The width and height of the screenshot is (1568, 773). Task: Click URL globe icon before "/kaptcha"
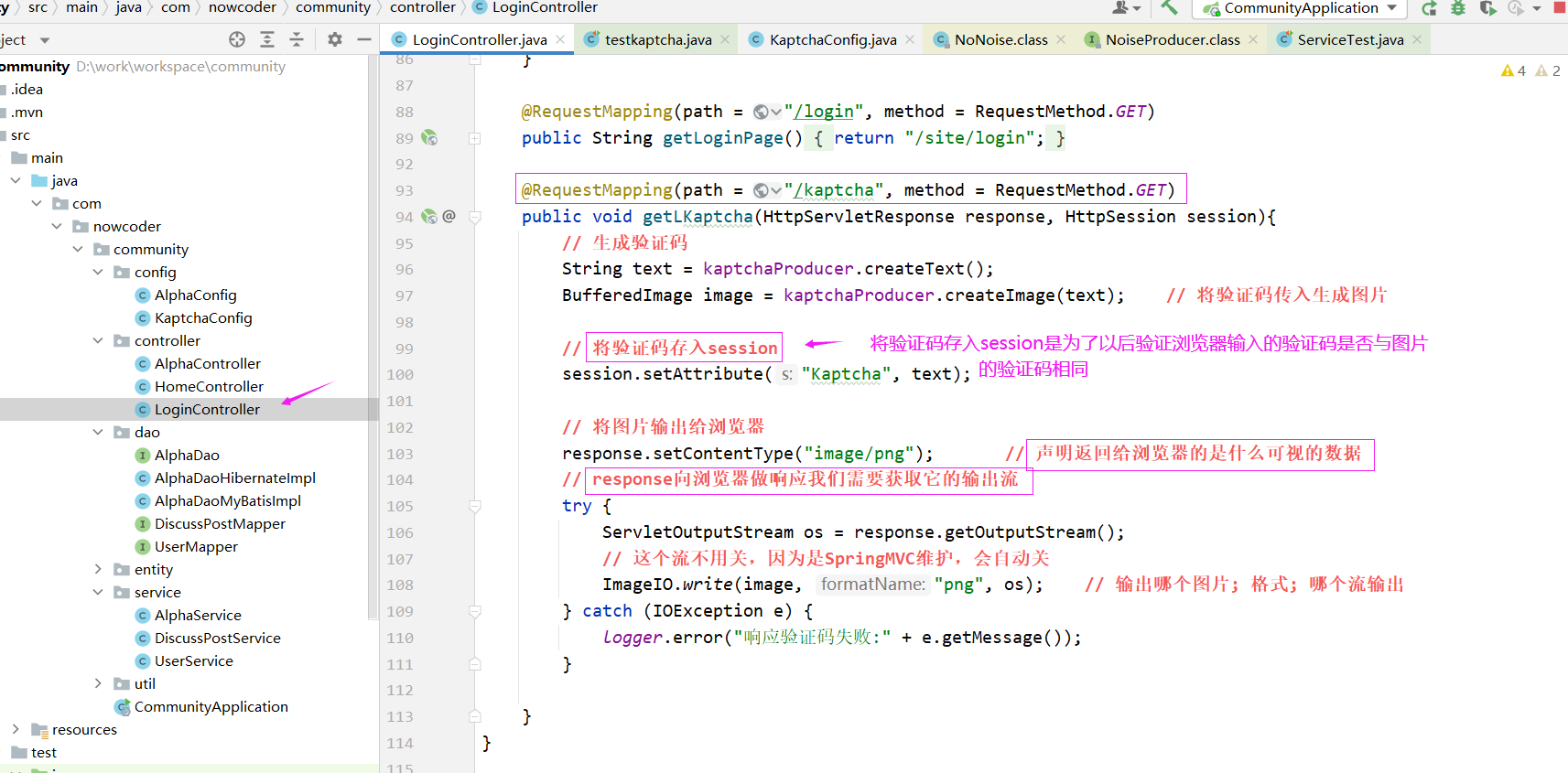(761, 190)
